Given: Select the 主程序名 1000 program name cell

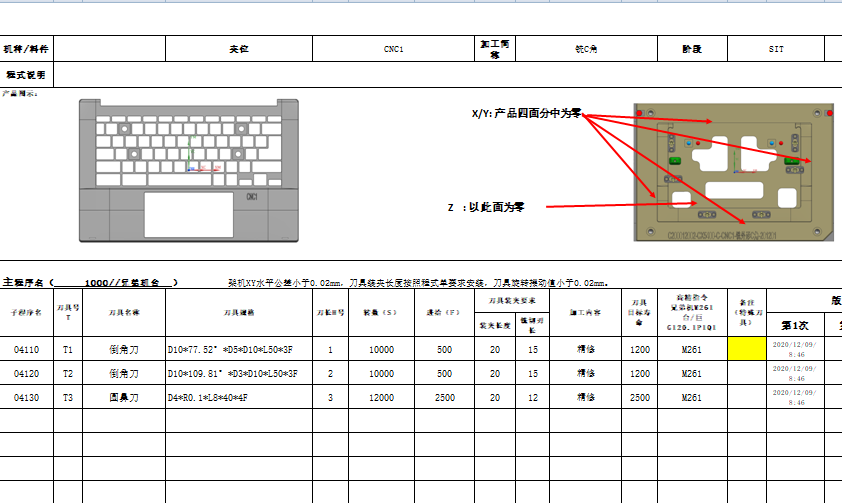Looking at the screenshot, I should coord(90,282).
